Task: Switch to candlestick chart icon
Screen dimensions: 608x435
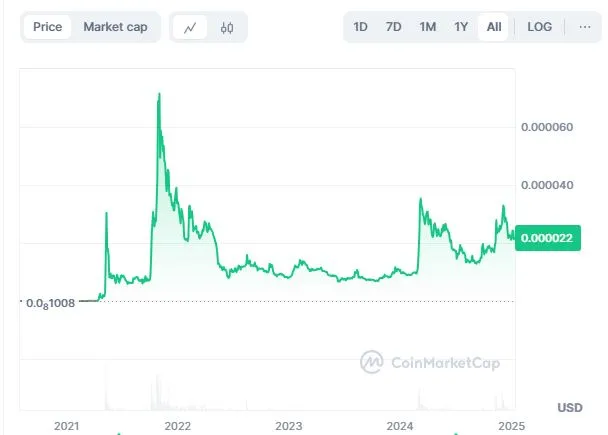Action: click(227, 27)
